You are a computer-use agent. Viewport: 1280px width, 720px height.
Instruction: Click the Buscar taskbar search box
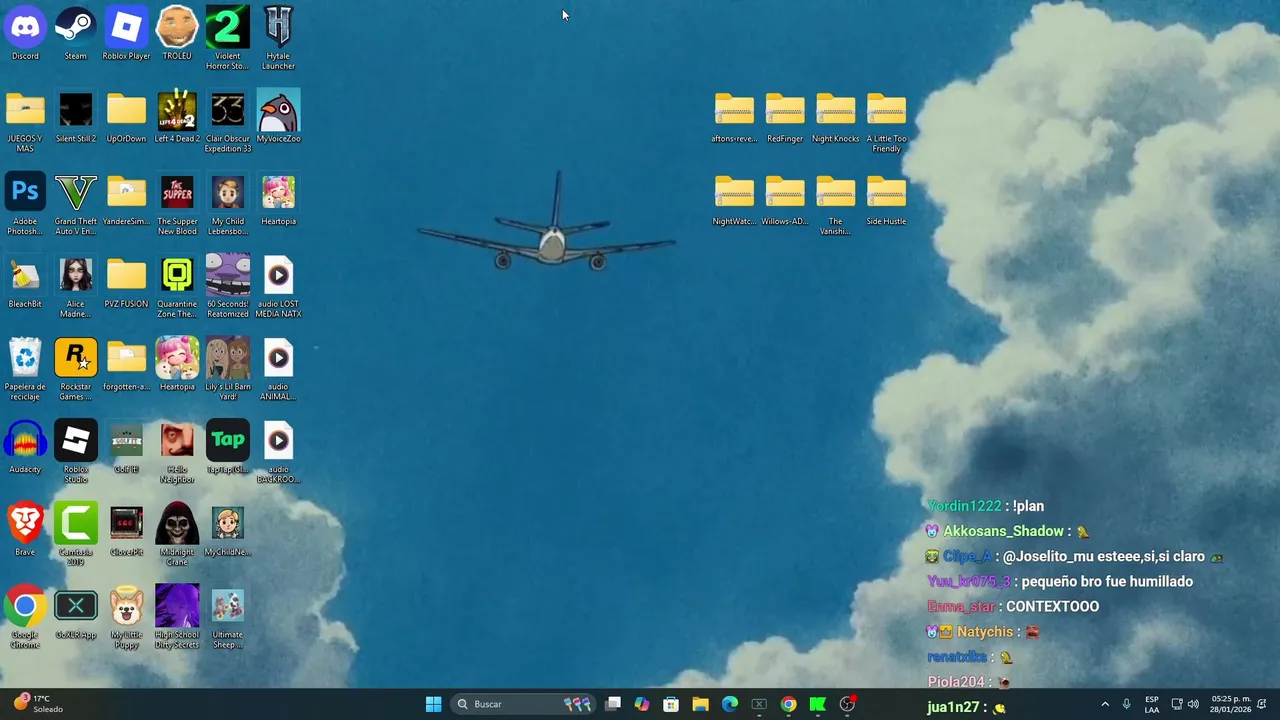click(x=523, y=704)
